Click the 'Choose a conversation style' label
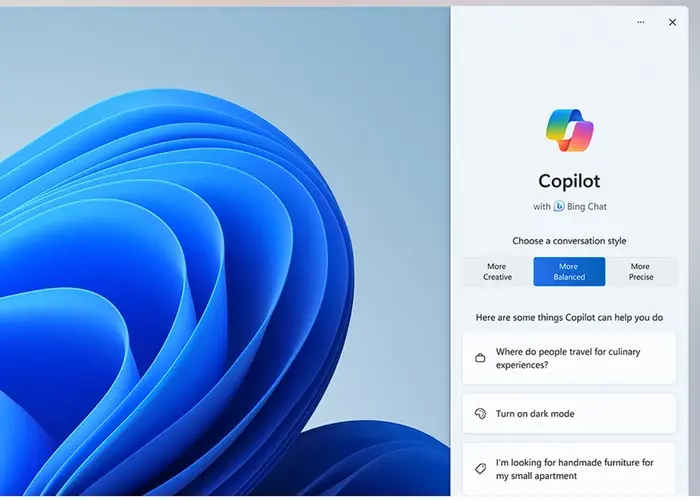 [569, 241]
